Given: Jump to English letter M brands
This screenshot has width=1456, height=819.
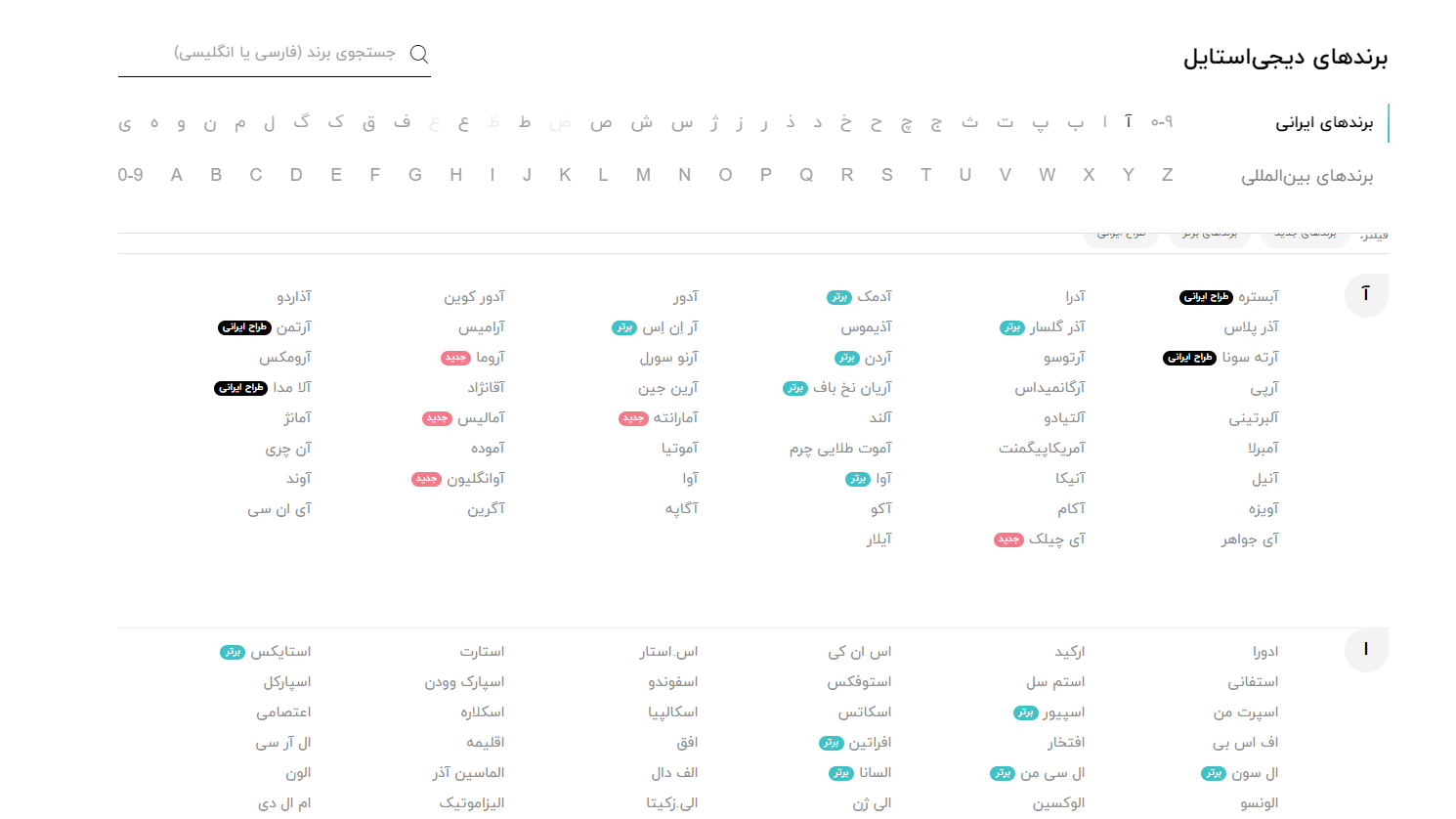Looking at the screenshot, I should pos(643,175).
